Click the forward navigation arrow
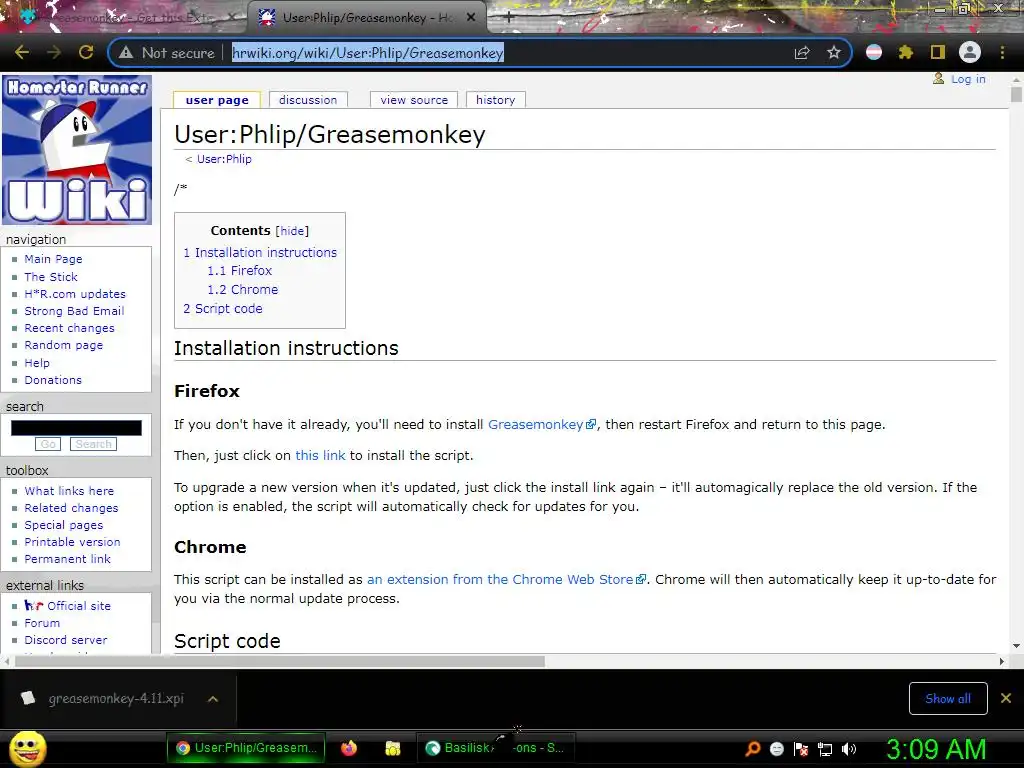Viewport: 1024px width, 768px height. coord(54,52)
